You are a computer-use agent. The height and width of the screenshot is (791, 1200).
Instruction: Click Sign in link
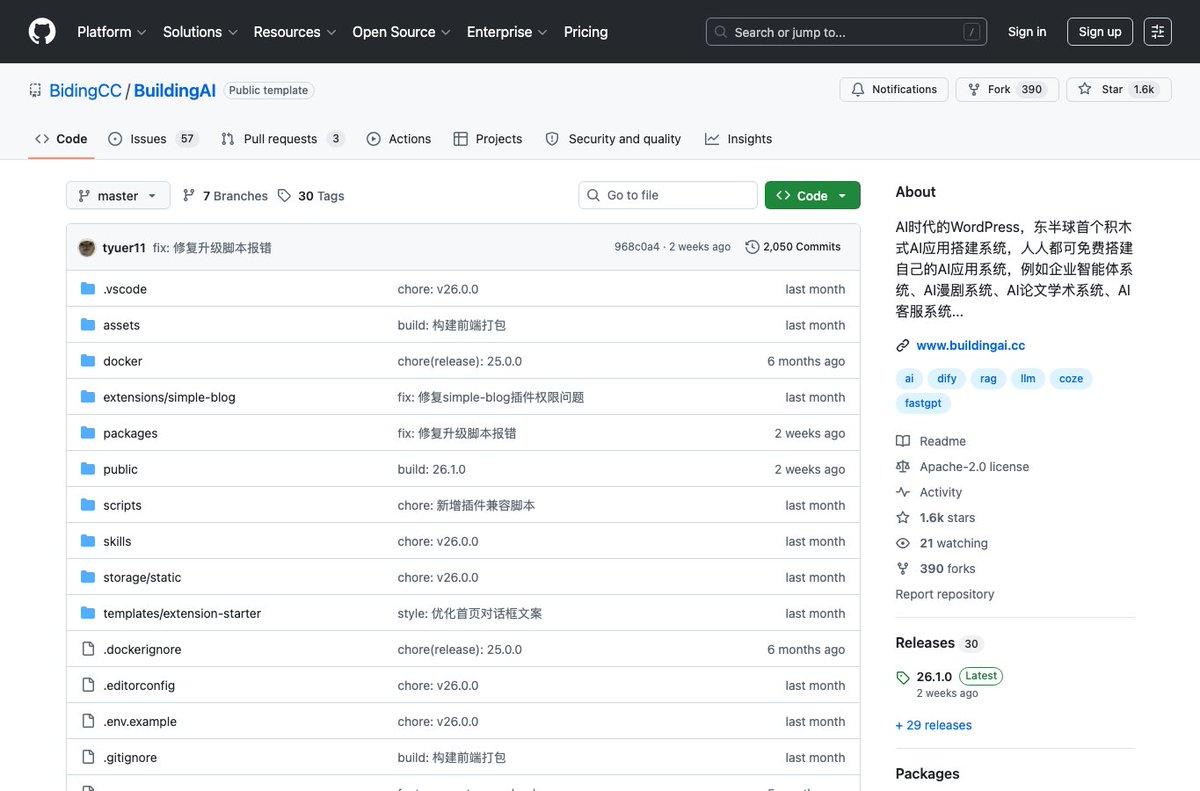pos(1027,32)
